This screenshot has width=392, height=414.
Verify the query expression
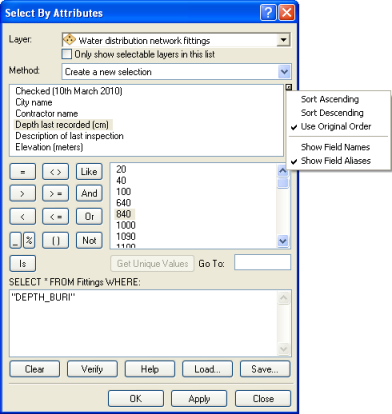pos(92,369)
